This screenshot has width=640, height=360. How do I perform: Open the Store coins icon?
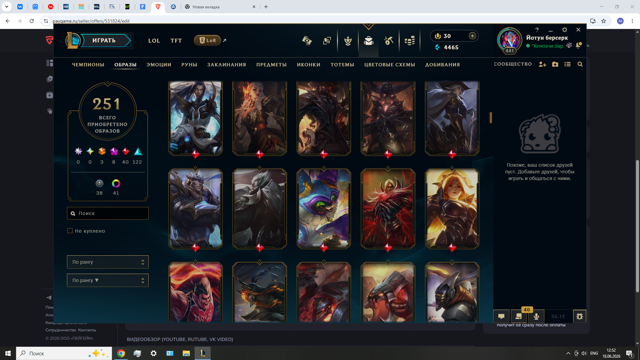point(409,40)
